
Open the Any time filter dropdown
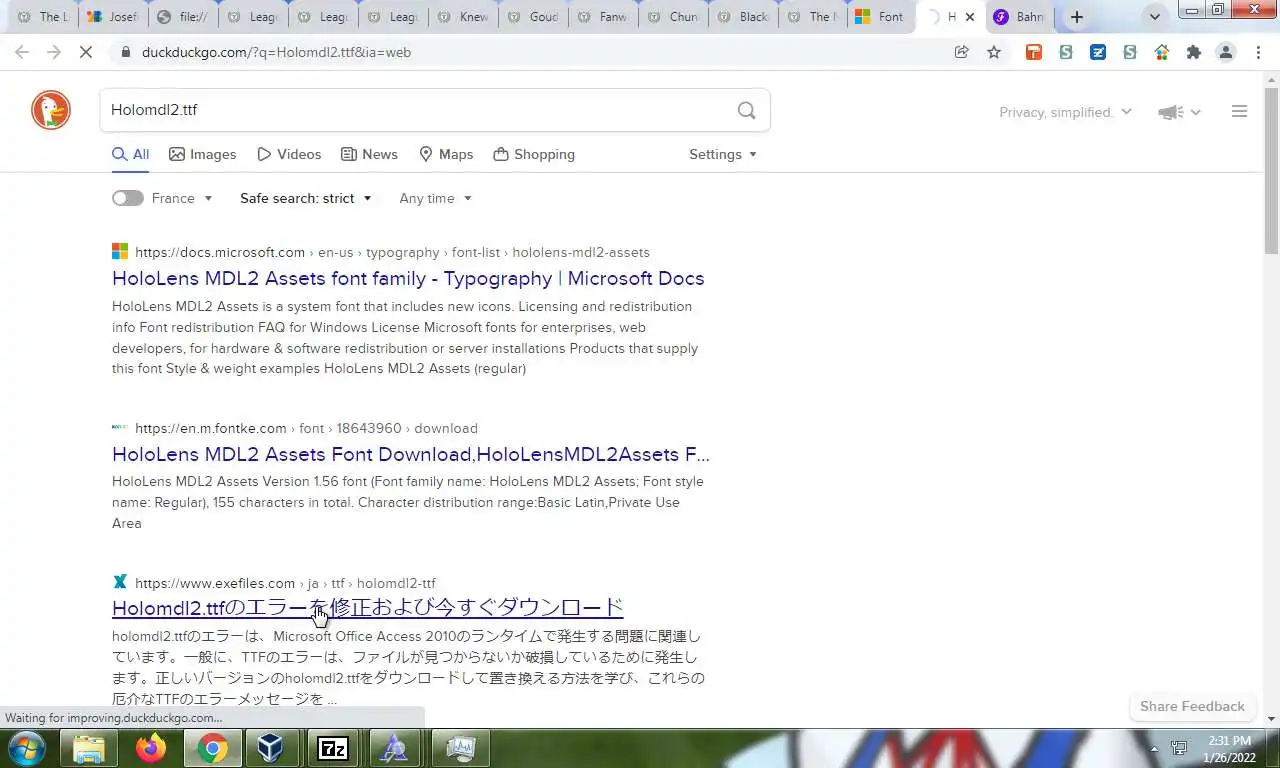point(435,198)
